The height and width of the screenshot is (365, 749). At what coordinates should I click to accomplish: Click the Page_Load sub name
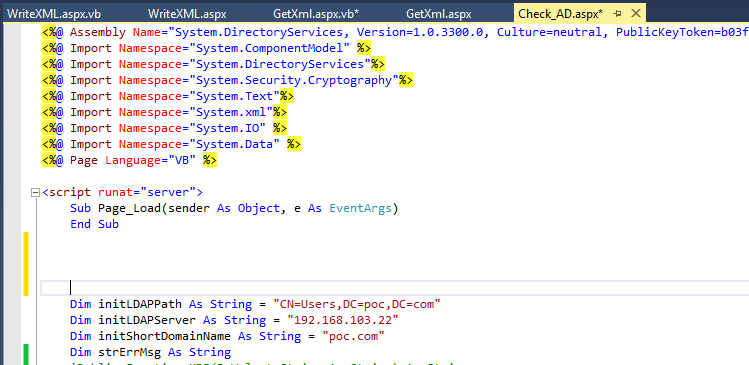tap(129, 208)
